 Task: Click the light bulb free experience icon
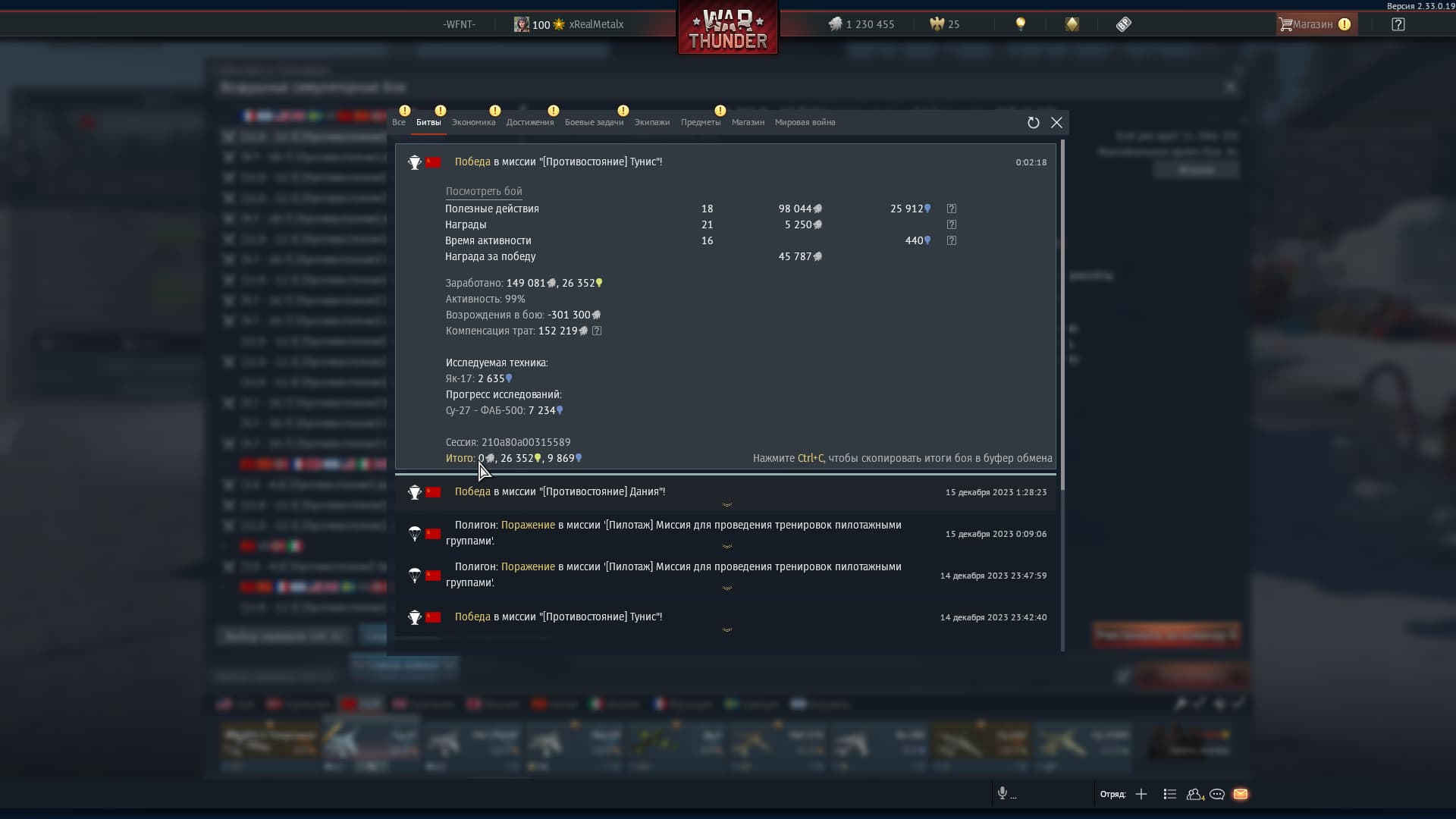click(x=1021, y=24)
